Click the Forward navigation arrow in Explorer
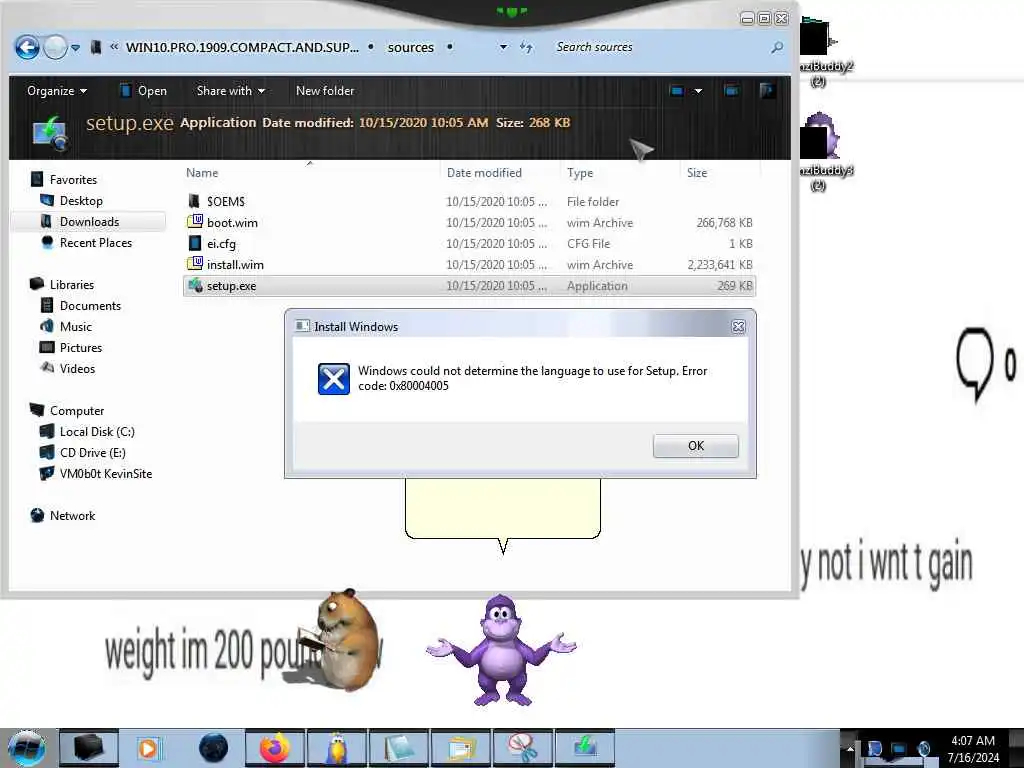 (56, 47)
